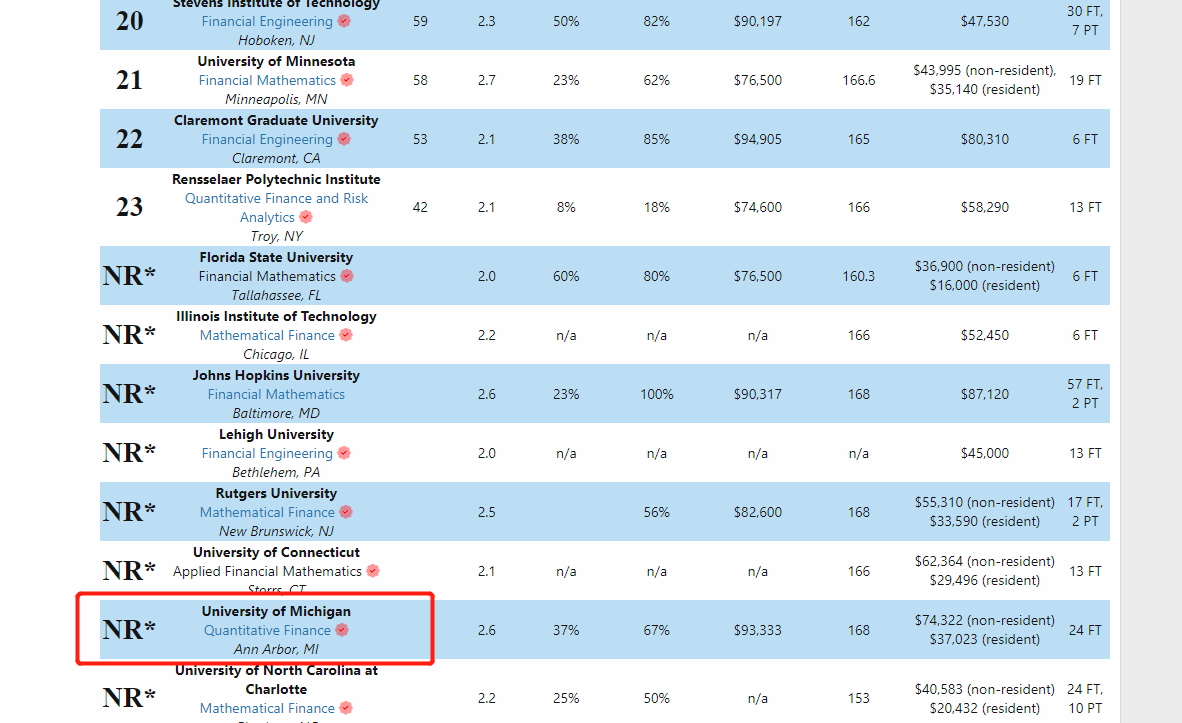Viewport: 1182px width, 723px height.
Task: Select the badge next to Lehigh's Financial Engineering
Action: coord(344,453)
